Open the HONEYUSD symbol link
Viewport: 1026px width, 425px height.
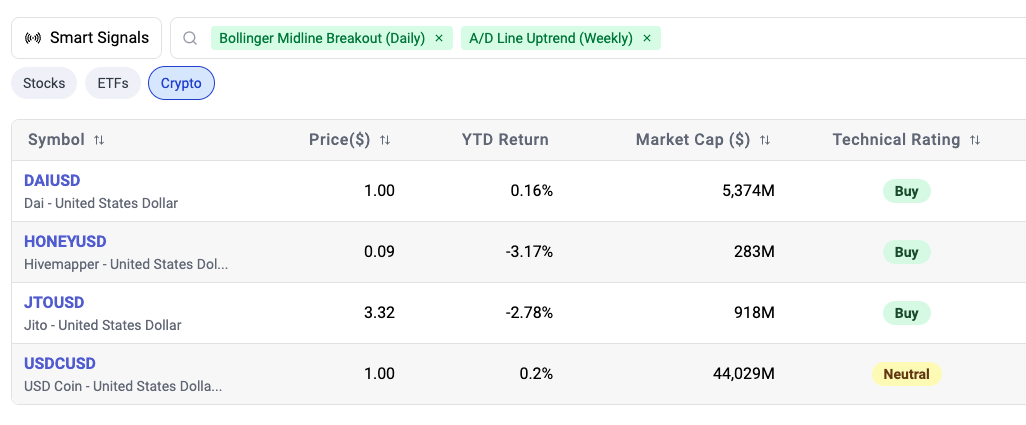click(x=65, y=242)
